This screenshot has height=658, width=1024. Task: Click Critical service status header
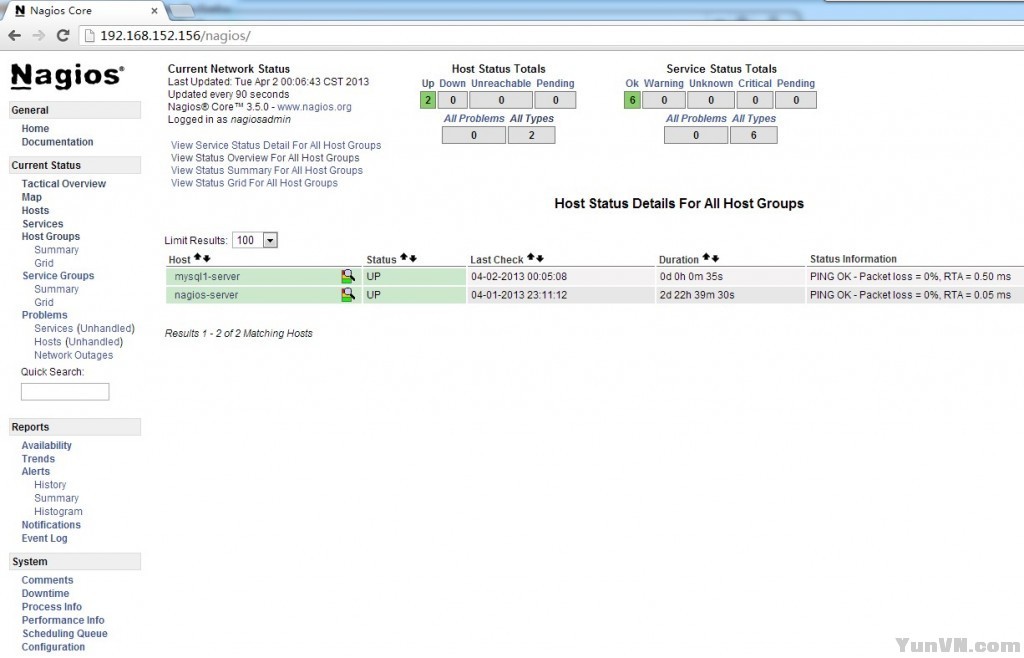tap(755, 84)
